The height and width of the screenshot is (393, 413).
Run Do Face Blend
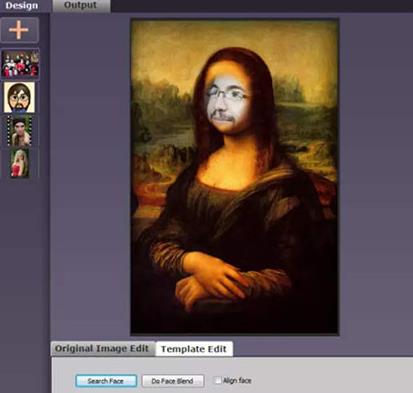tap(172, 381)
